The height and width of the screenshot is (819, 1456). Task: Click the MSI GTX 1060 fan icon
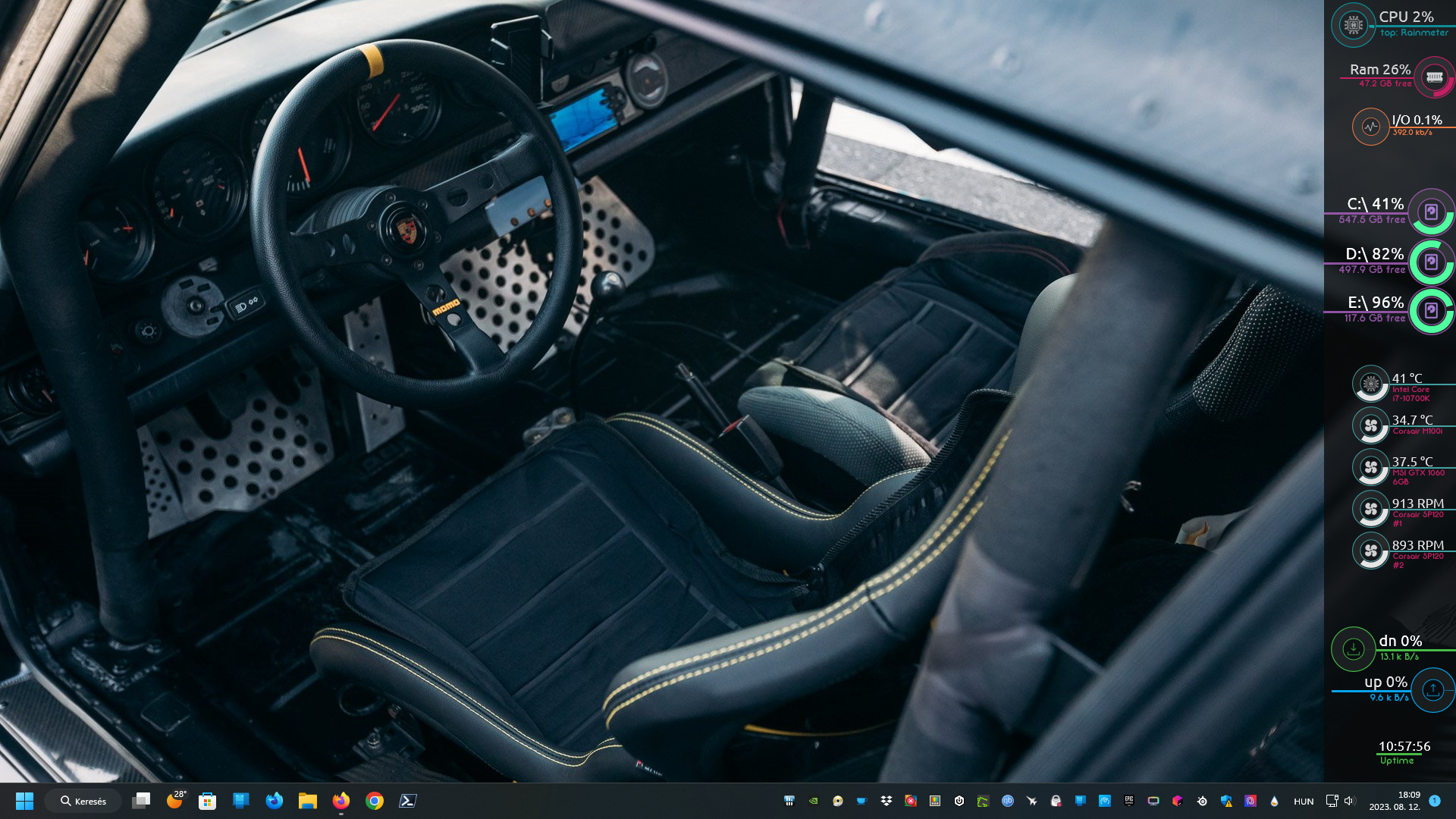tap(1370, 467)
